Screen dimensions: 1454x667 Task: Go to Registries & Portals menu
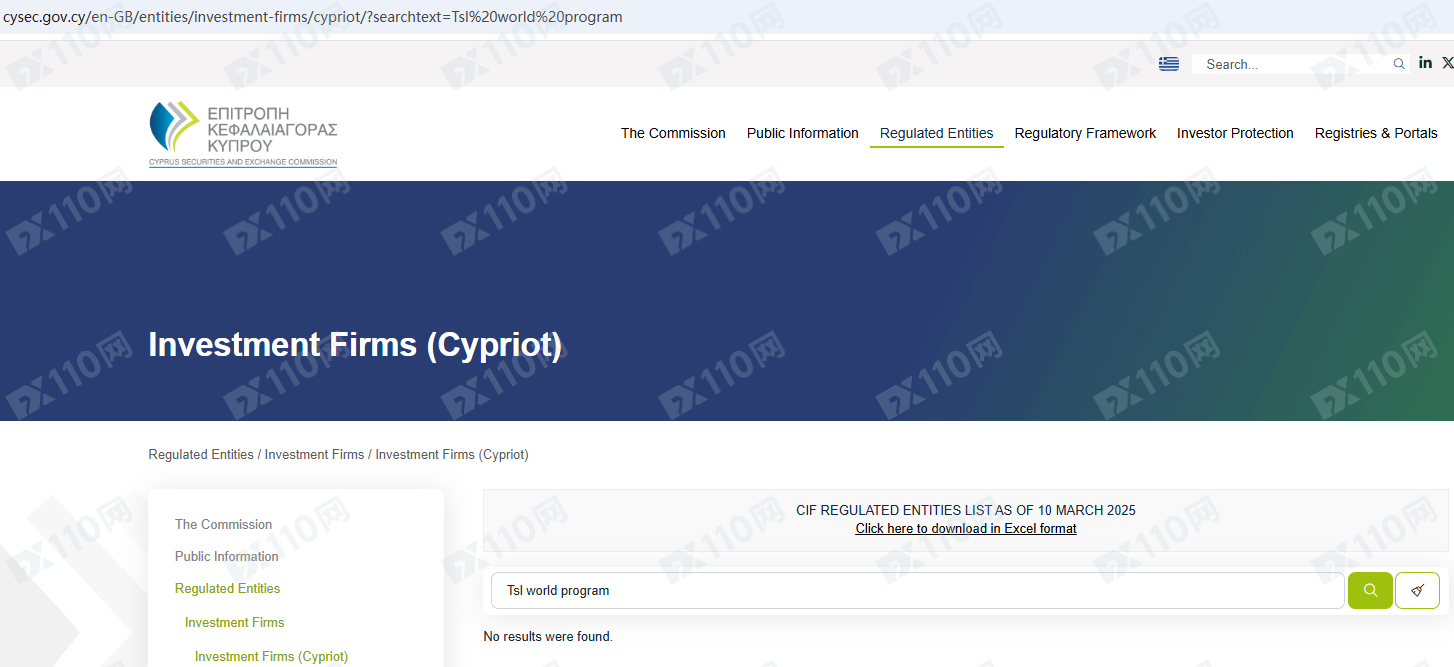click(1375, 133)
